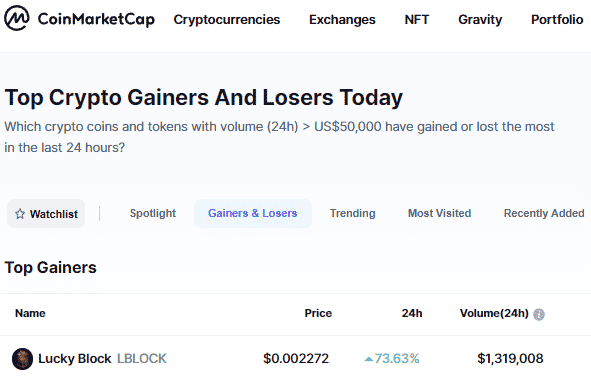Screen dimensions: 591x382
Task: Select the Gainers & Losers tab
Action: (253, 213)
